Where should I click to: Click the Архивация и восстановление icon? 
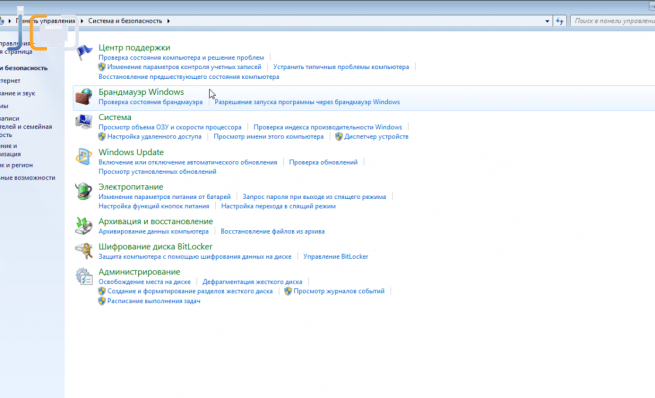click(x=84, y=226)
